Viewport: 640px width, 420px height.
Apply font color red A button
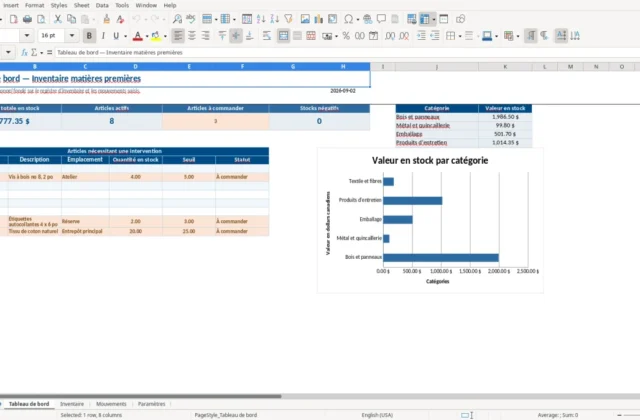tap(138, 36)
